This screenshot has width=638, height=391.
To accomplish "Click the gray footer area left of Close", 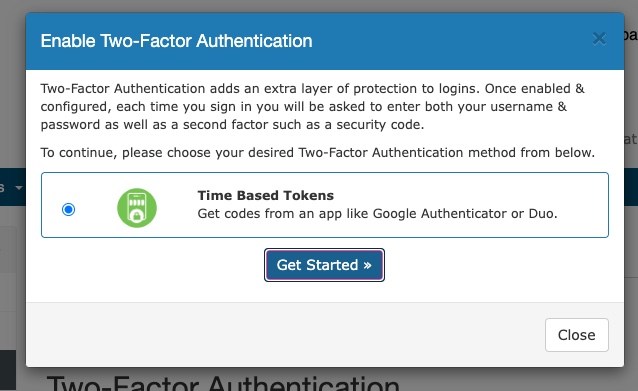I will click(x=285, y=334).
